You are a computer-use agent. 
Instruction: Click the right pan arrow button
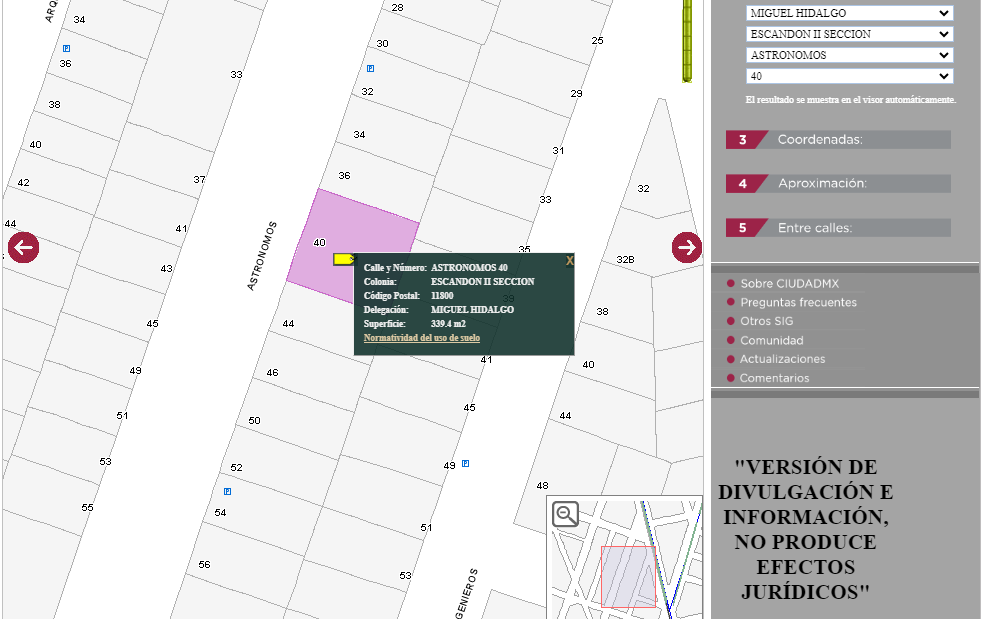(x=687, y=247)
